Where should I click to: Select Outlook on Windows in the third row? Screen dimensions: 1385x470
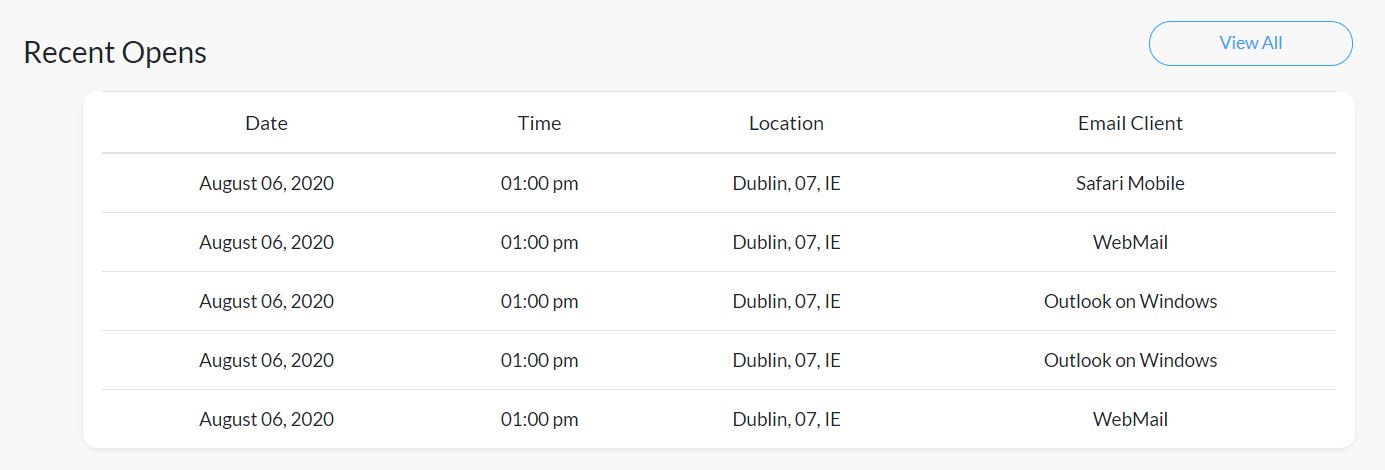1130,301
